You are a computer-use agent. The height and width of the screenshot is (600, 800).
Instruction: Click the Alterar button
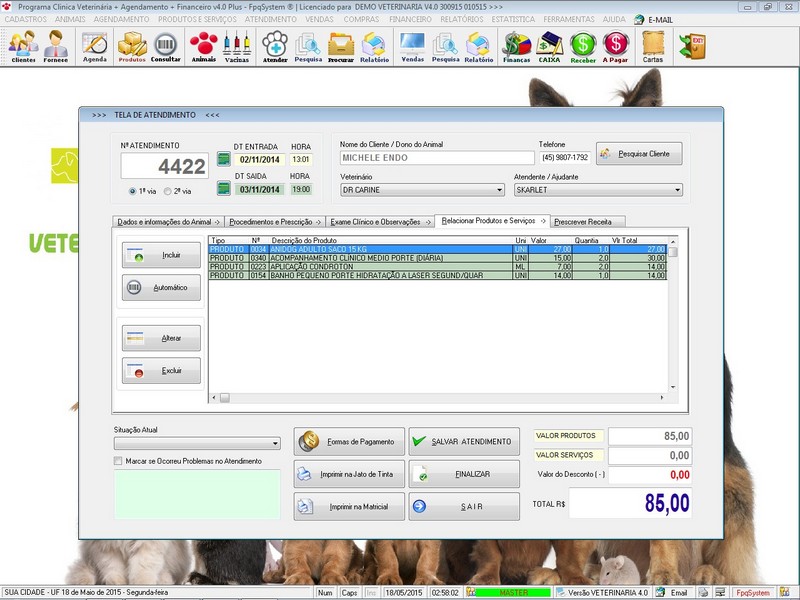(161, 338)
